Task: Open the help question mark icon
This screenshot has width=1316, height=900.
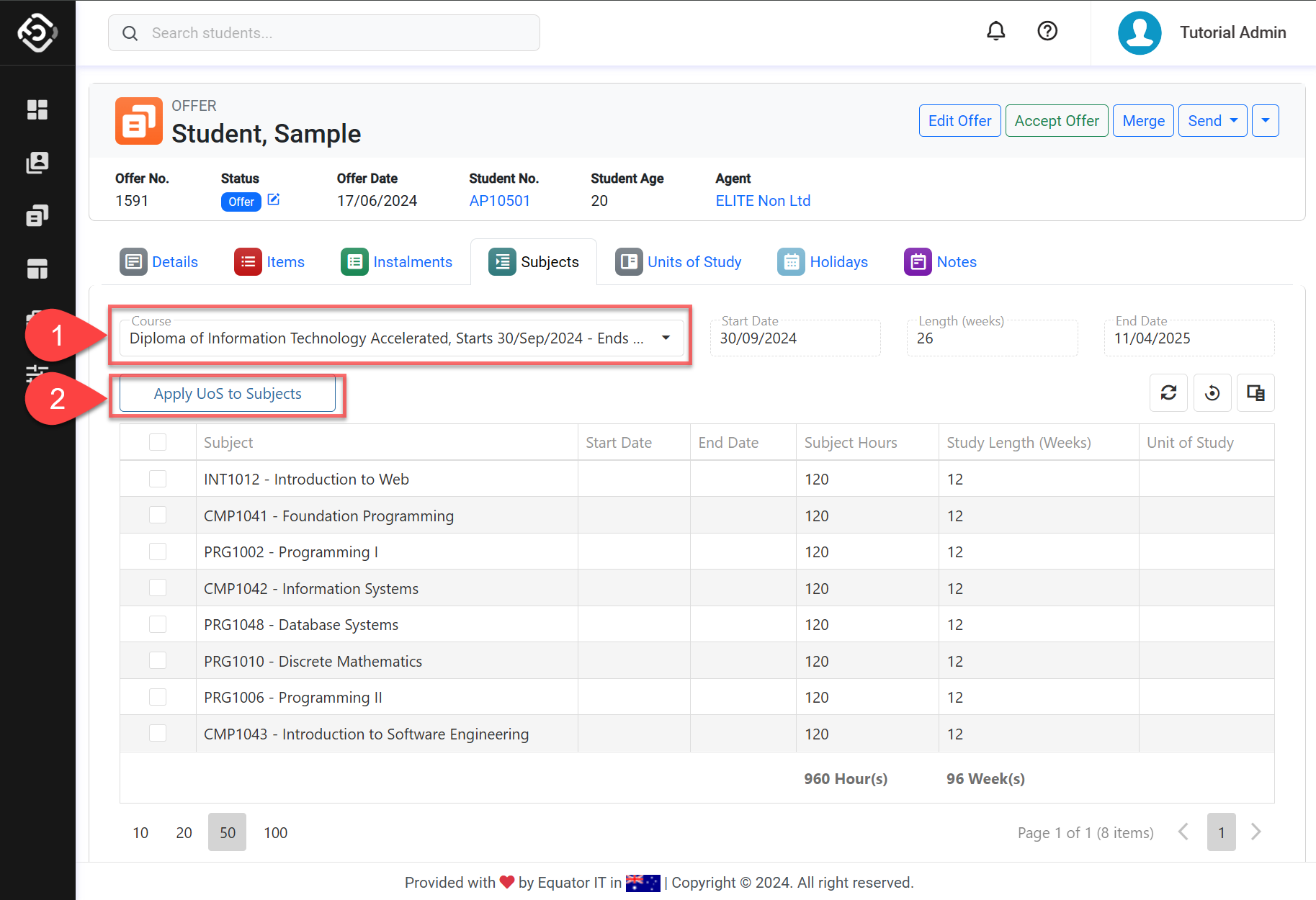Action: click(1047, 32)
